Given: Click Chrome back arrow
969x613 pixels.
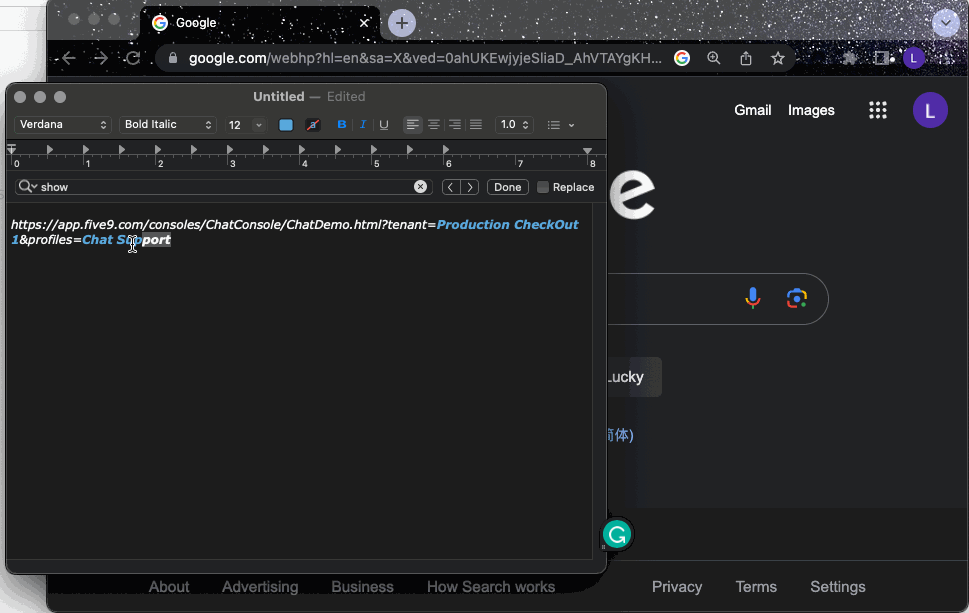Looking at the screenshot, I should tap(69, 58).
